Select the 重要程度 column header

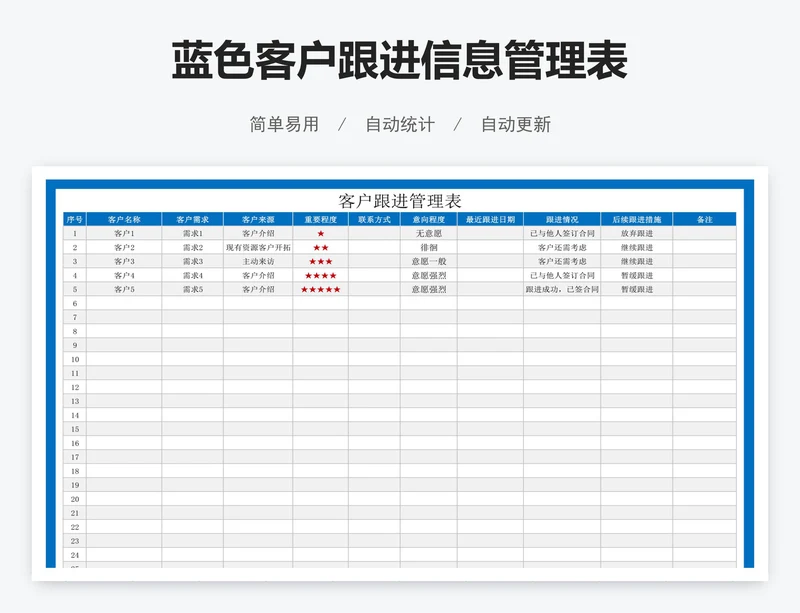click(320, 219)
